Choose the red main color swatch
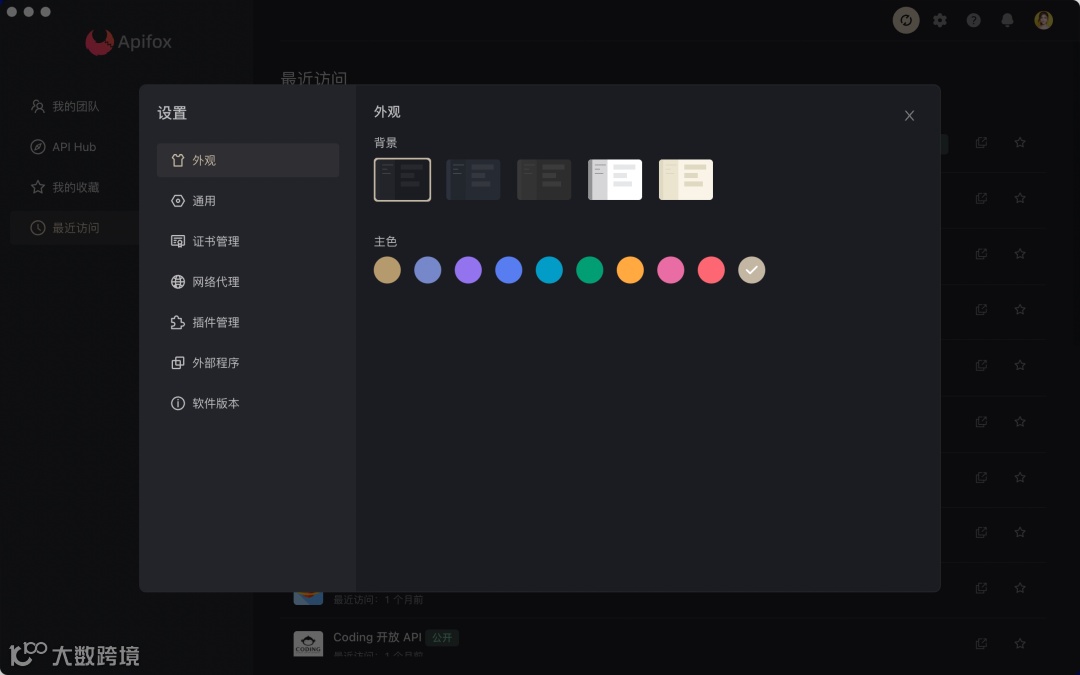Viewport: 1080px width, 675px height. (x=712, y=270)
